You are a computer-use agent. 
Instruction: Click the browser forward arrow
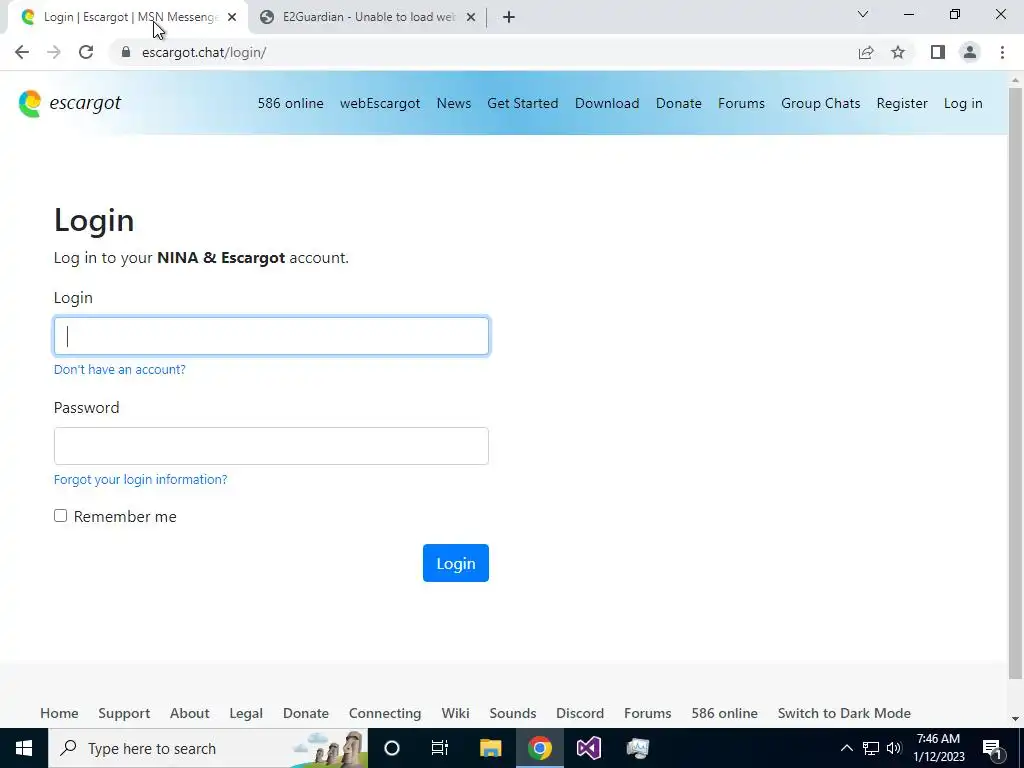pos(54,52)
